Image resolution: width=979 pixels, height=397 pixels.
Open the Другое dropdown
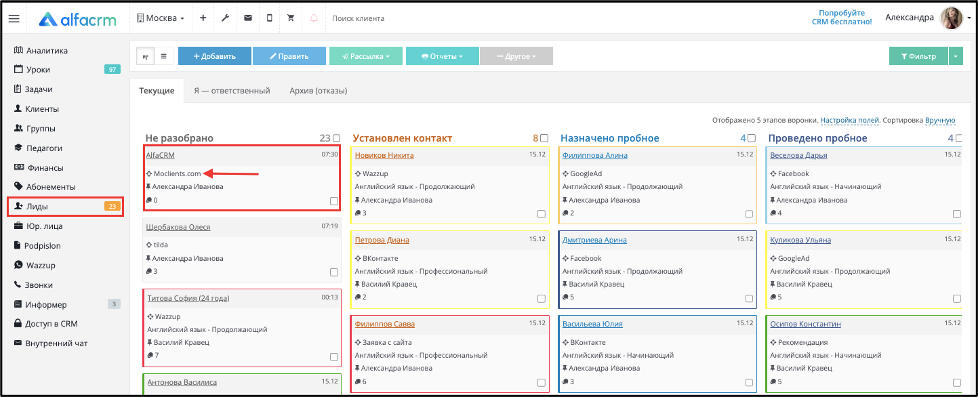(x=516, y=56)
